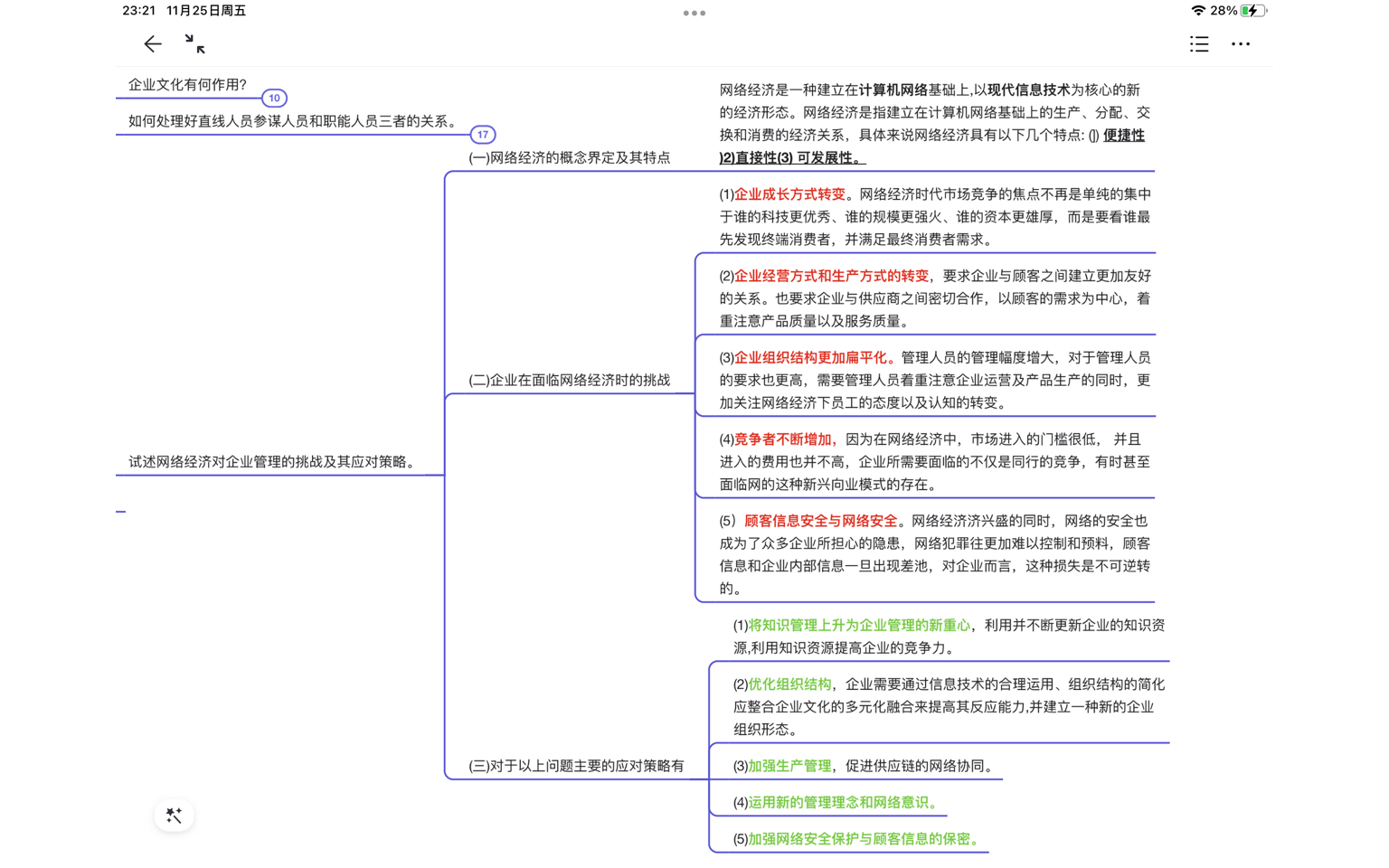Tap the magic wand style button
Image resolution: width=1389 pixels, height=868 pixels.
175,816
